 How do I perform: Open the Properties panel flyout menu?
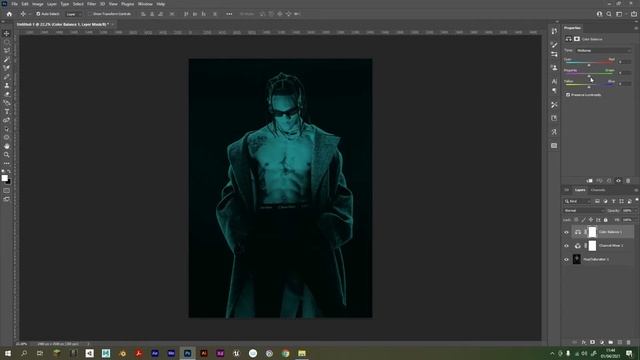pos(636,28)
